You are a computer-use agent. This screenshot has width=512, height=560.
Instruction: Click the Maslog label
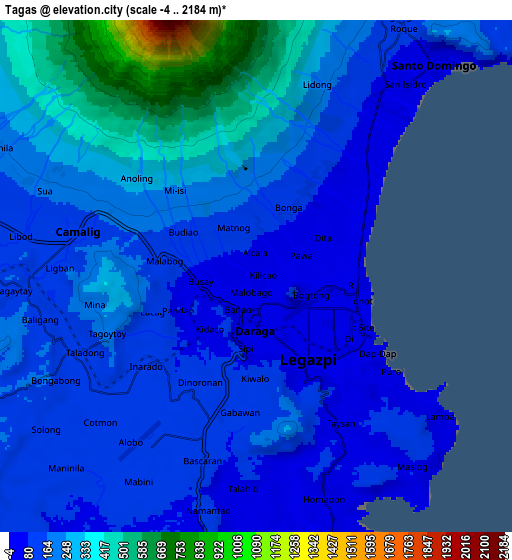412,467
